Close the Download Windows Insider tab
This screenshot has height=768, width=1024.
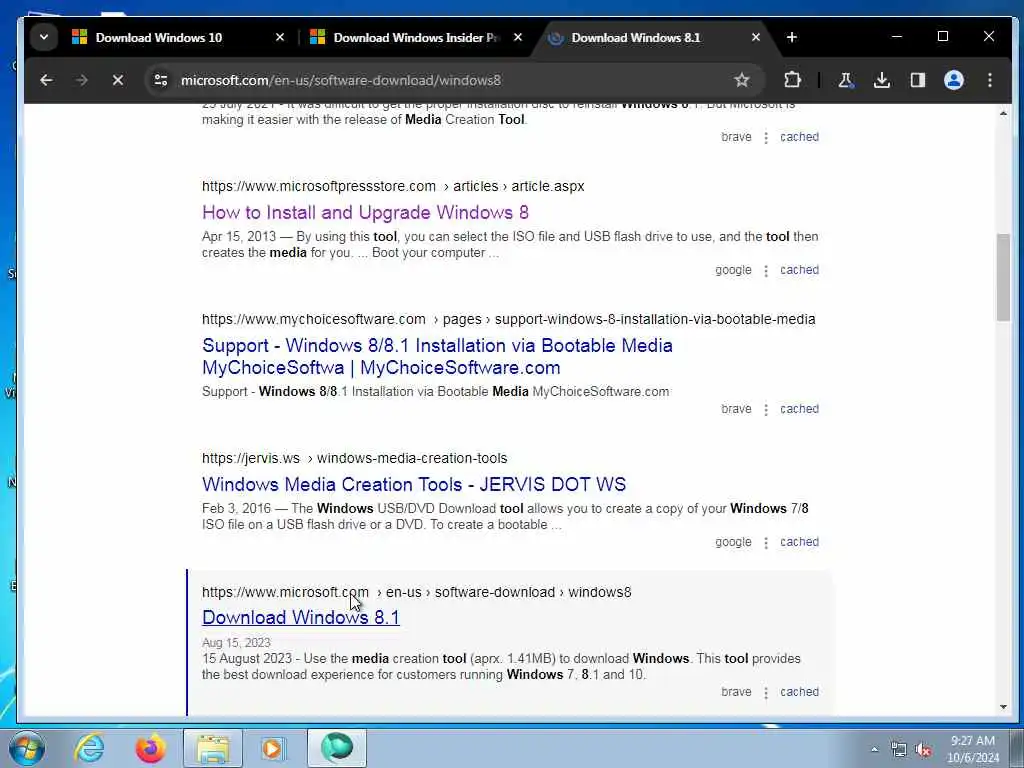pyautogui.click(x=517, y=38)
